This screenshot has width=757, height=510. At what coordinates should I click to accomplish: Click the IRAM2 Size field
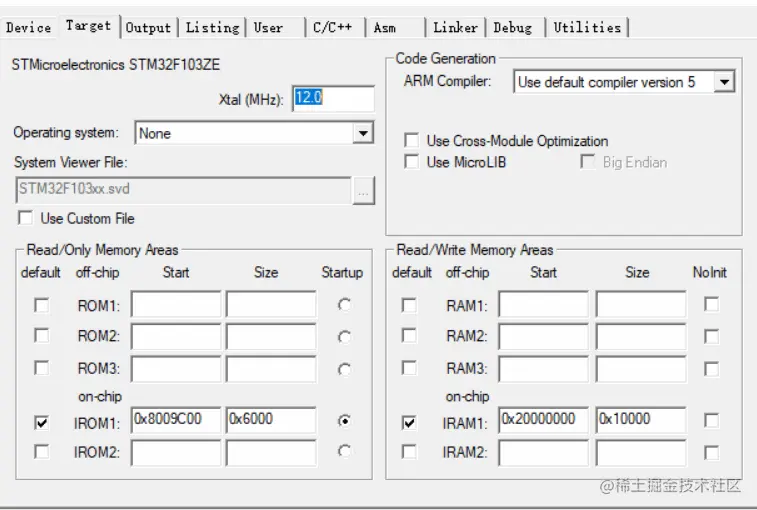pyautogui.click(x=641, y=453)
